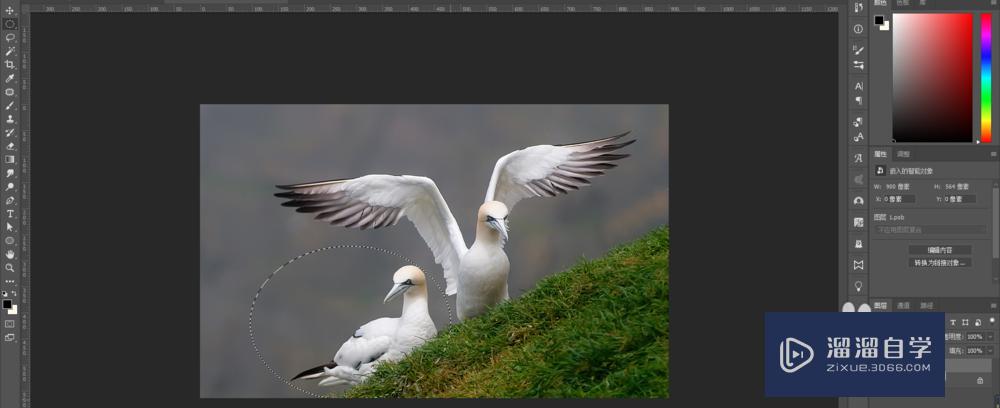Open the layer fill dropdown
Image resolution: width=1000 pixels, height=408 pixels.
click(990, 351)
